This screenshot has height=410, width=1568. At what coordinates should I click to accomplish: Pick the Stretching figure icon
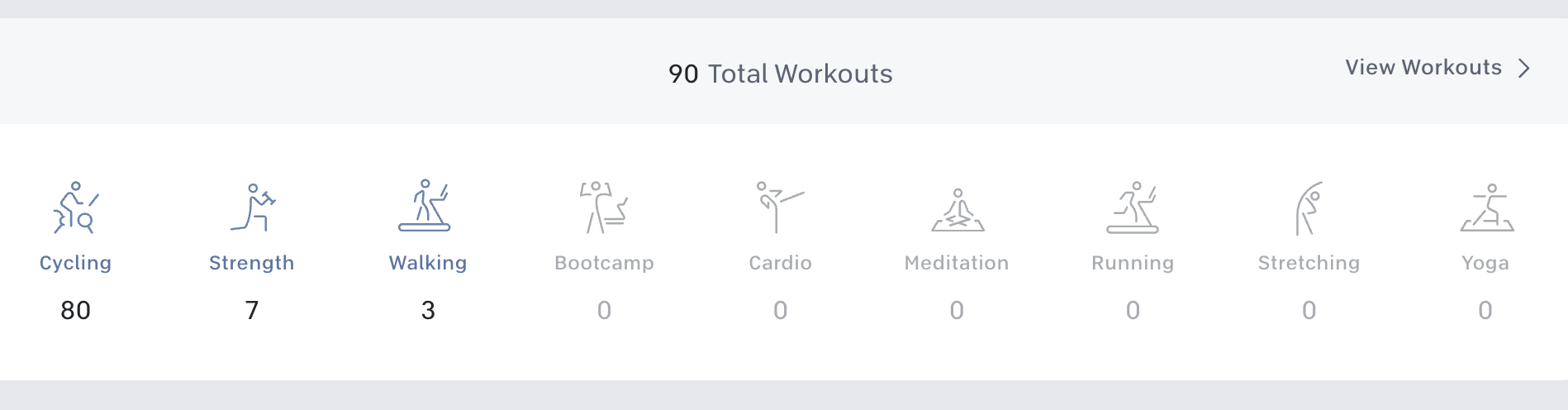click(x=1309, y=208)
